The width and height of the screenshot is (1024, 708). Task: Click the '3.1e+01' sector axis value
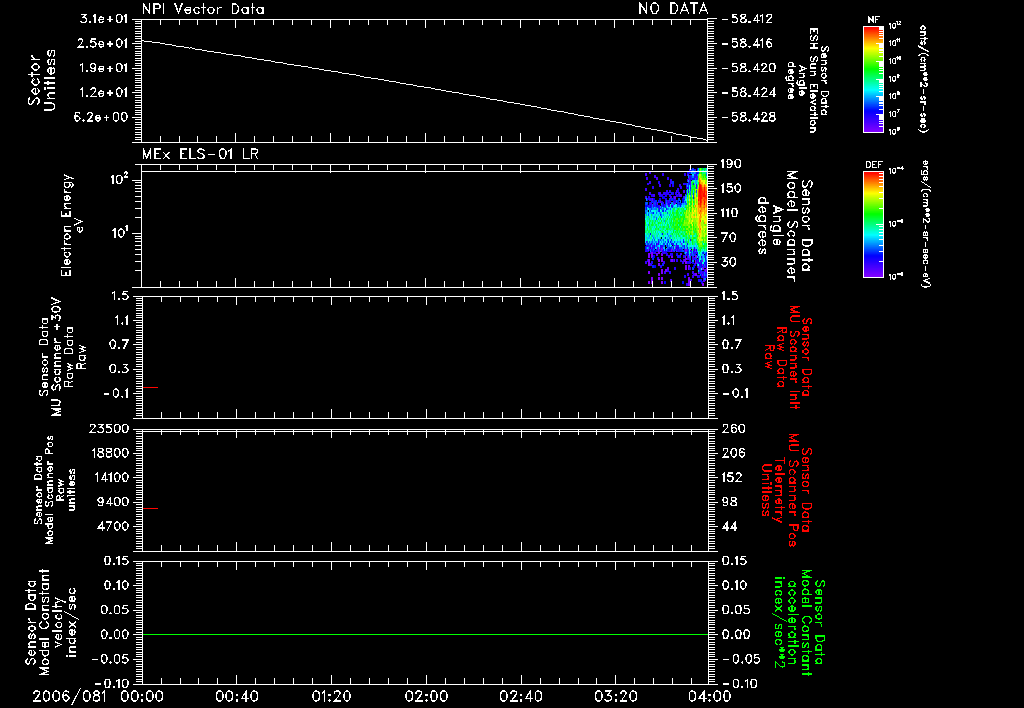point(104,18)
